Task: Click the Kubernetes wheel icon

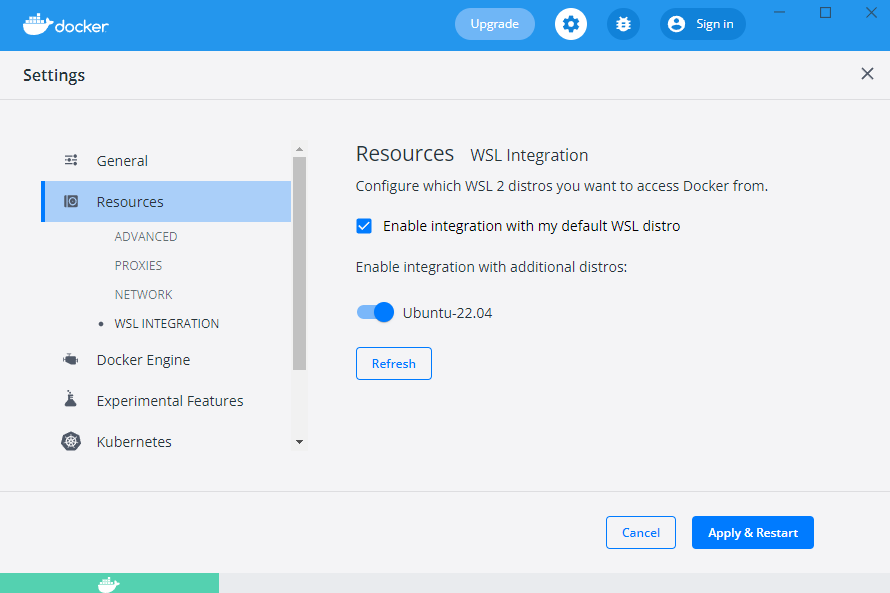Action: click(x=71, y=441)
